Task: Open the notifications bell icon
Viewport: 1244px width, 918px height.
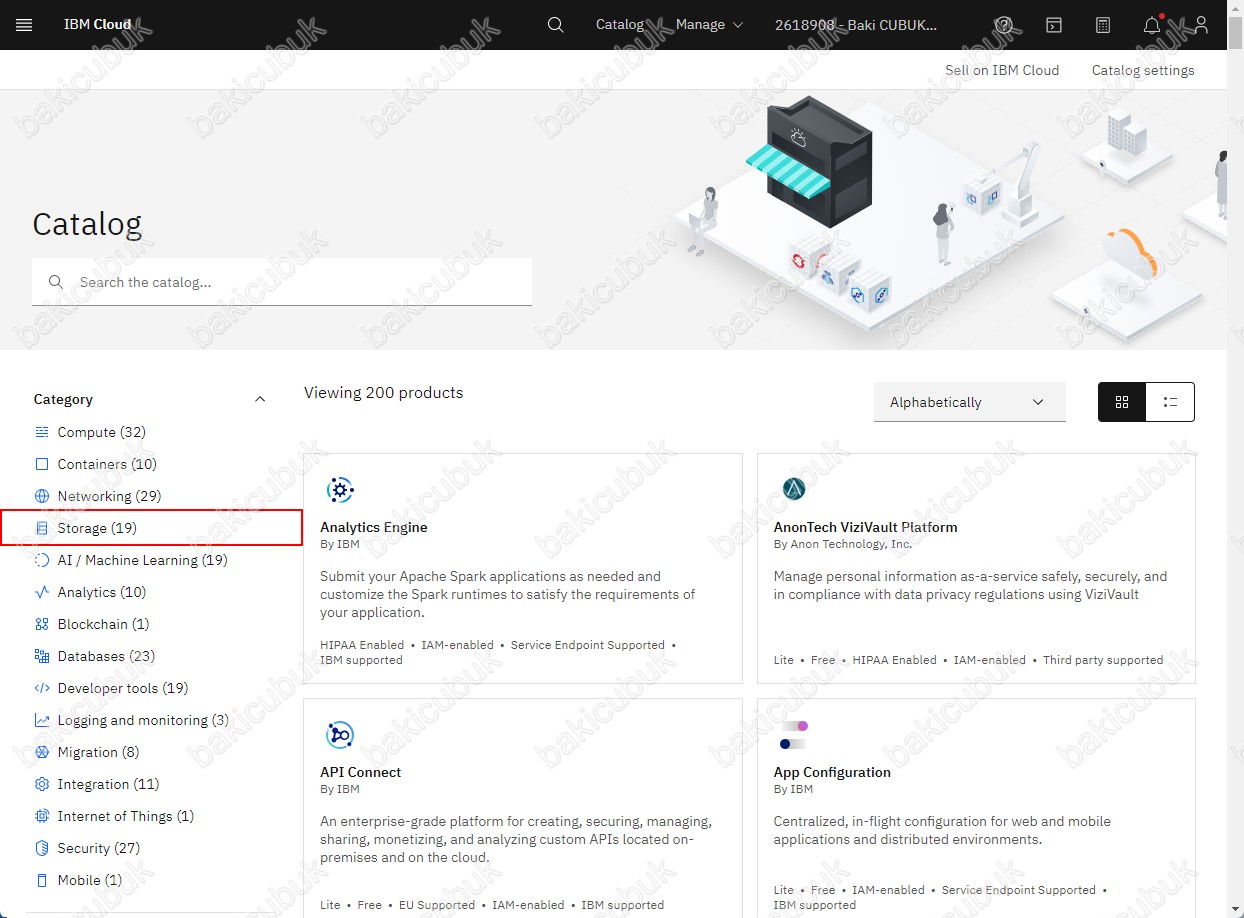Action: [x=1153, y=25]
